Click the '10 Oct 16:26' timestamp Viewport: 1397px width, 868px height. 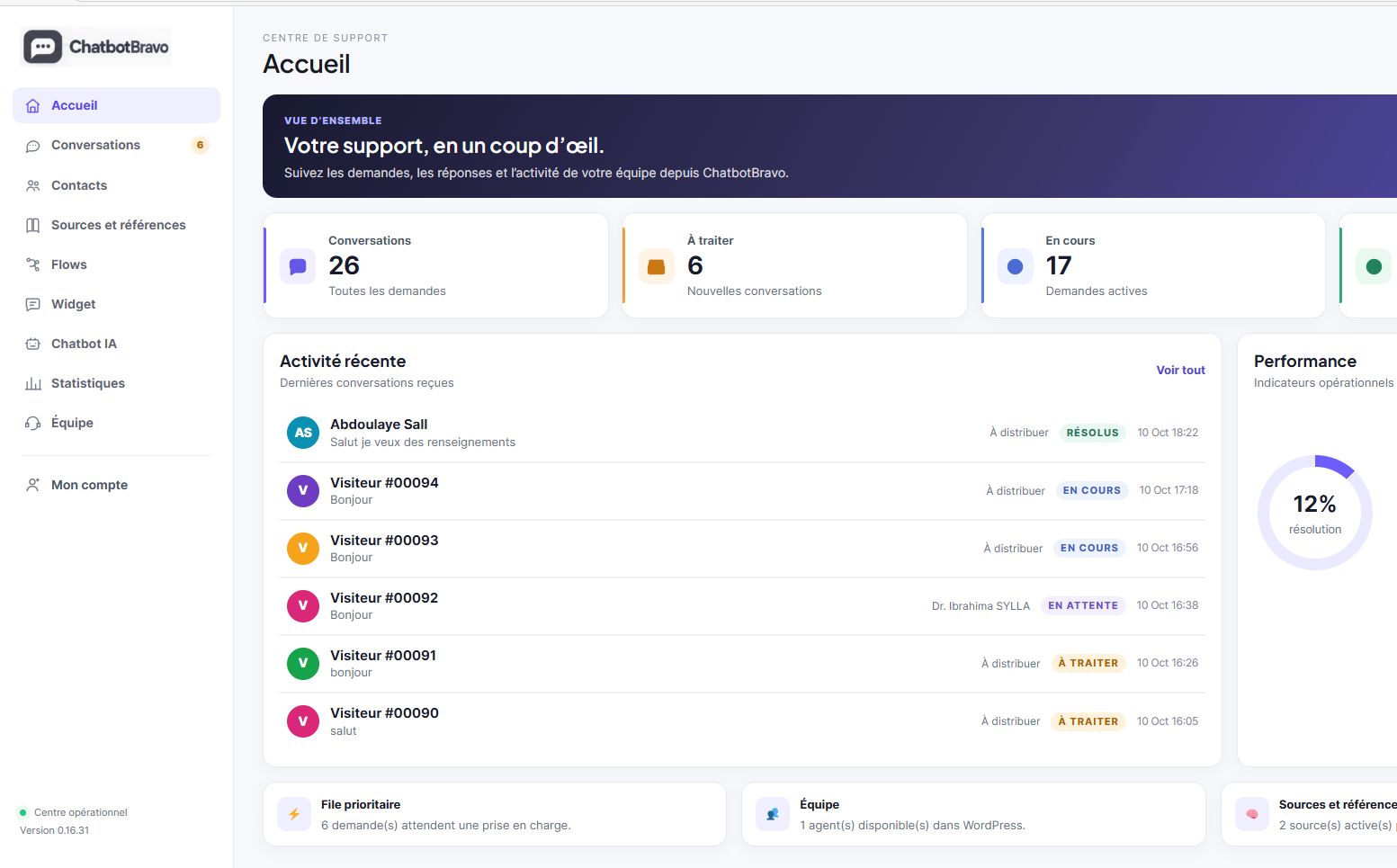[1167, 663]
